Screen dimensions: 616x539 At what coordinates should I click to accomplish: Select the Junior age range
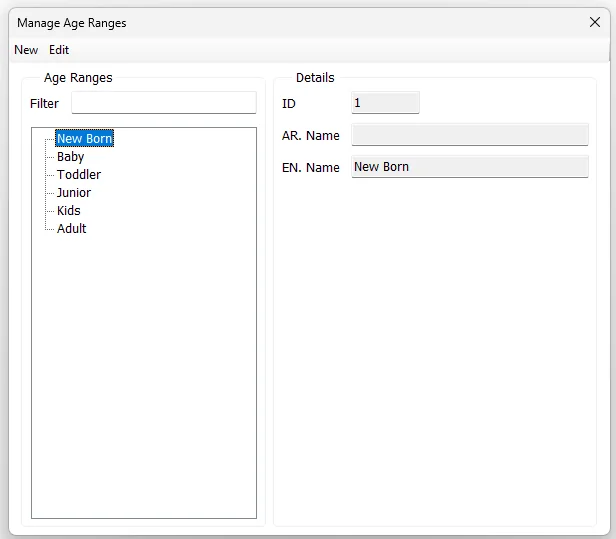click(x=74, y=192)
